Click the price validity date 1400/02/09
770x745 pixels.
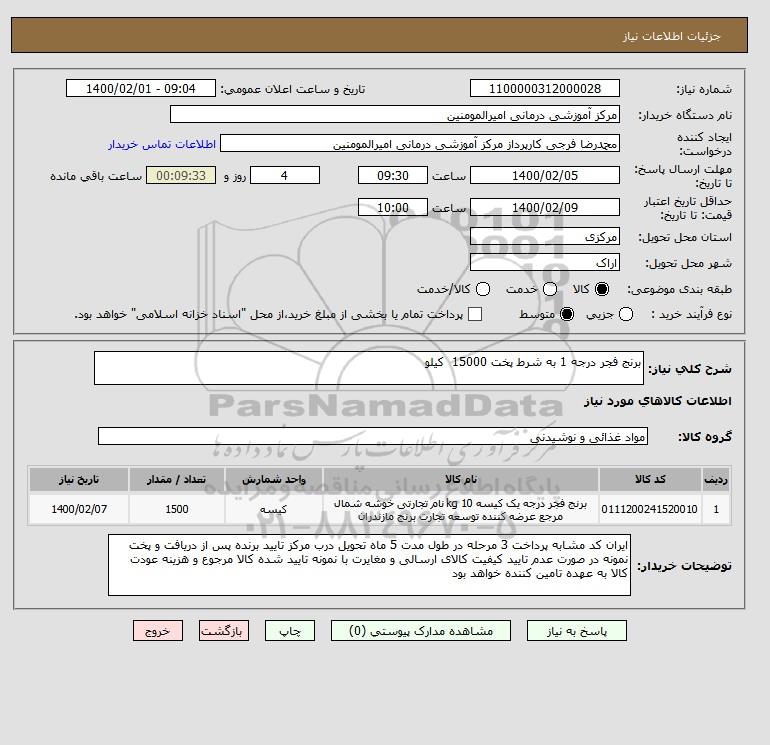(x=545, y=207)
